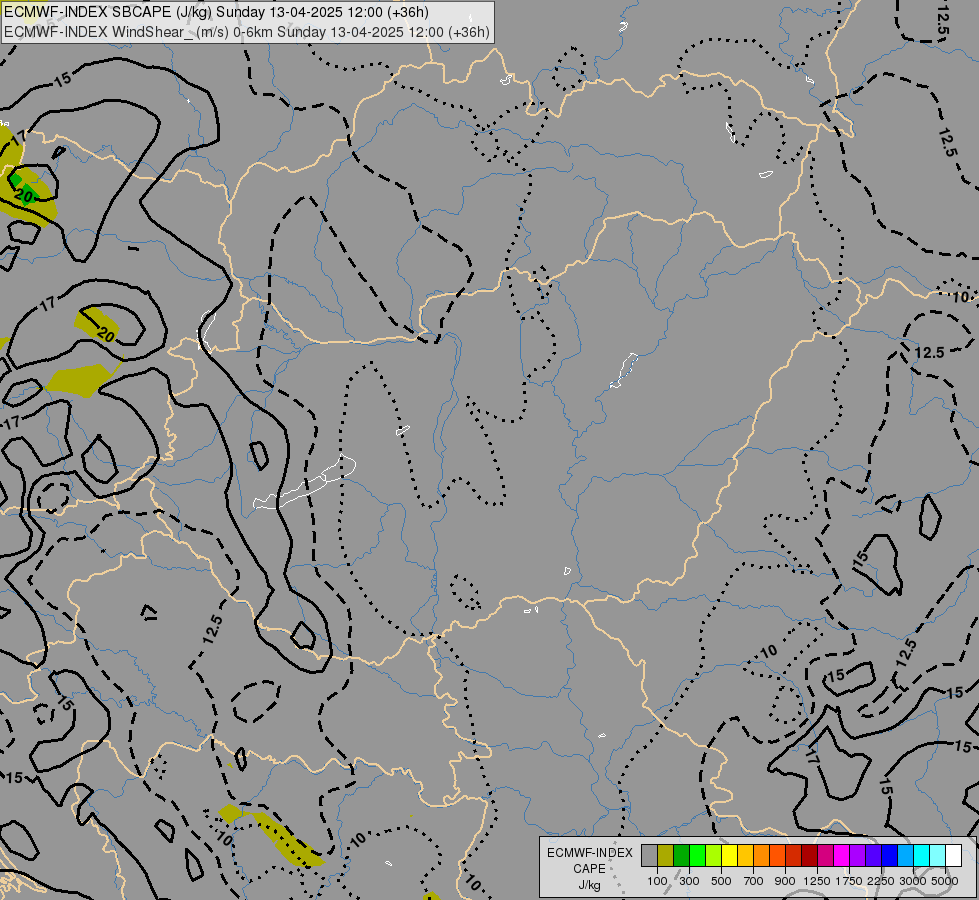Screen dimensions: 979x900
Task: Click the legend value 5000
Action: coord(945,881)
